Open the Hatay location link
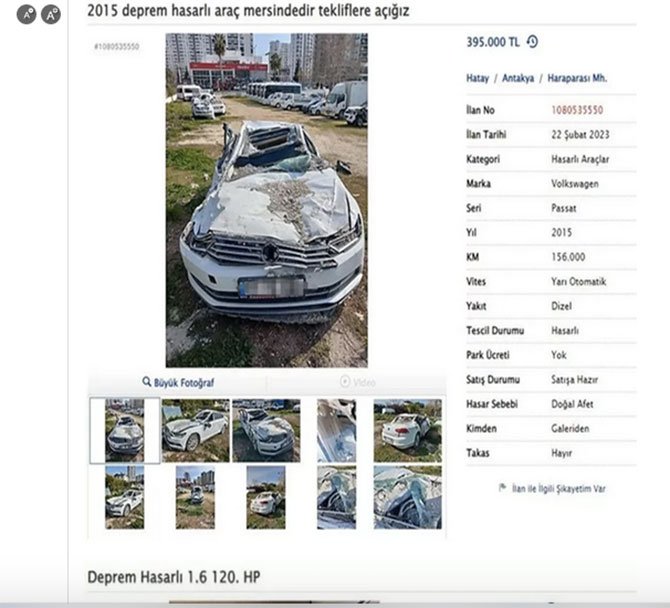 pyautogui.click(x=477, y=78)
